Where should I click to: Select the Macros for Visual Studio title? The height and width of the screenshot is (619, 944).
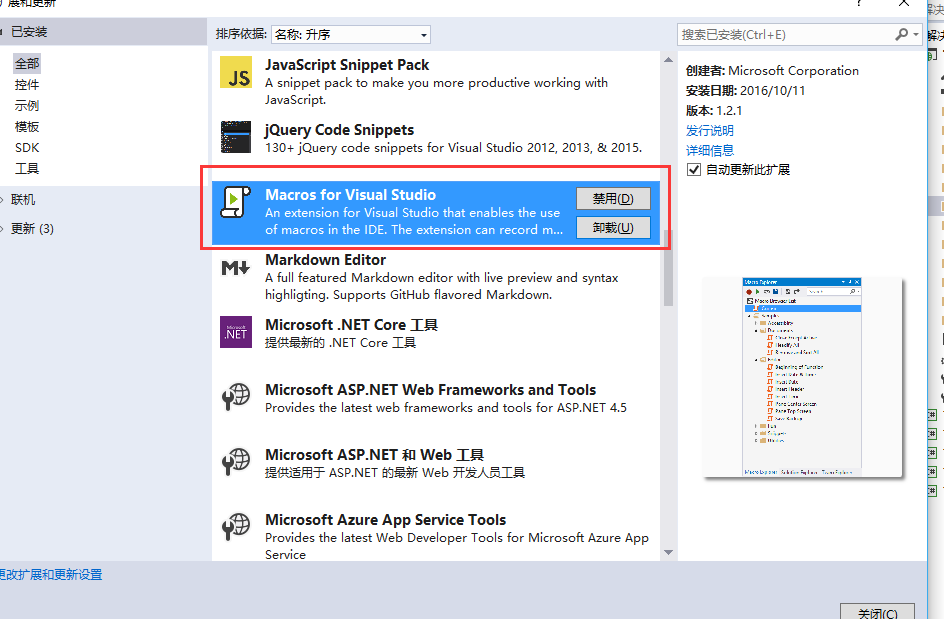tap(350, 195)
